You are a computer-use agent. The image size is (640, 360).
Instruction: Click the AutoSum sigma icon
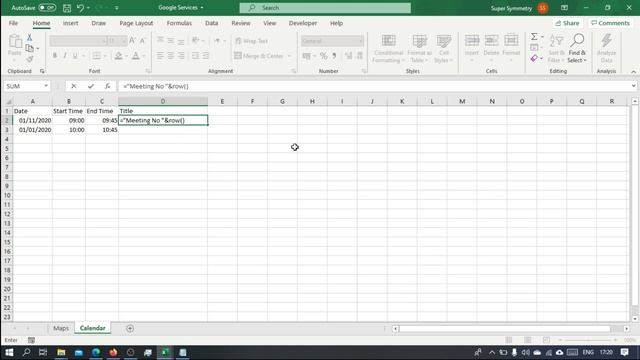pyautogui.click(x=534, y=37)
